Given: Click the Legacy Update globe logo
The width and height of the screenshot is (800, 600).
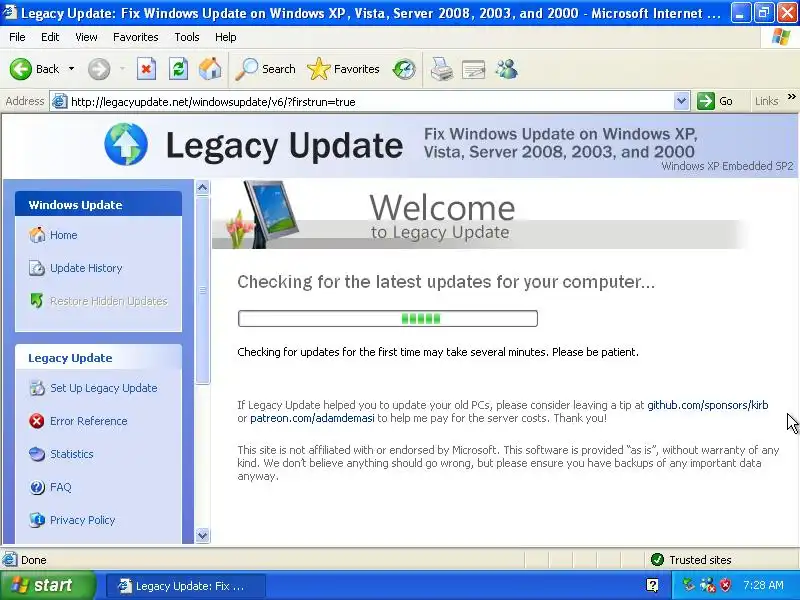Looking at the screenshot, I should tap(126, 144).
